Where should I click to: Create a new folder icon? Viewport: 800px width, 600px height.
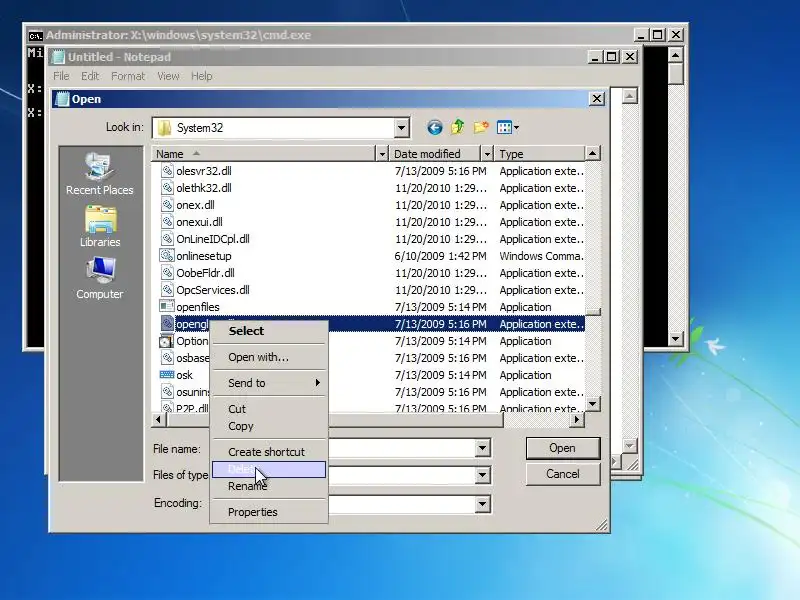(x=481, y=127)
